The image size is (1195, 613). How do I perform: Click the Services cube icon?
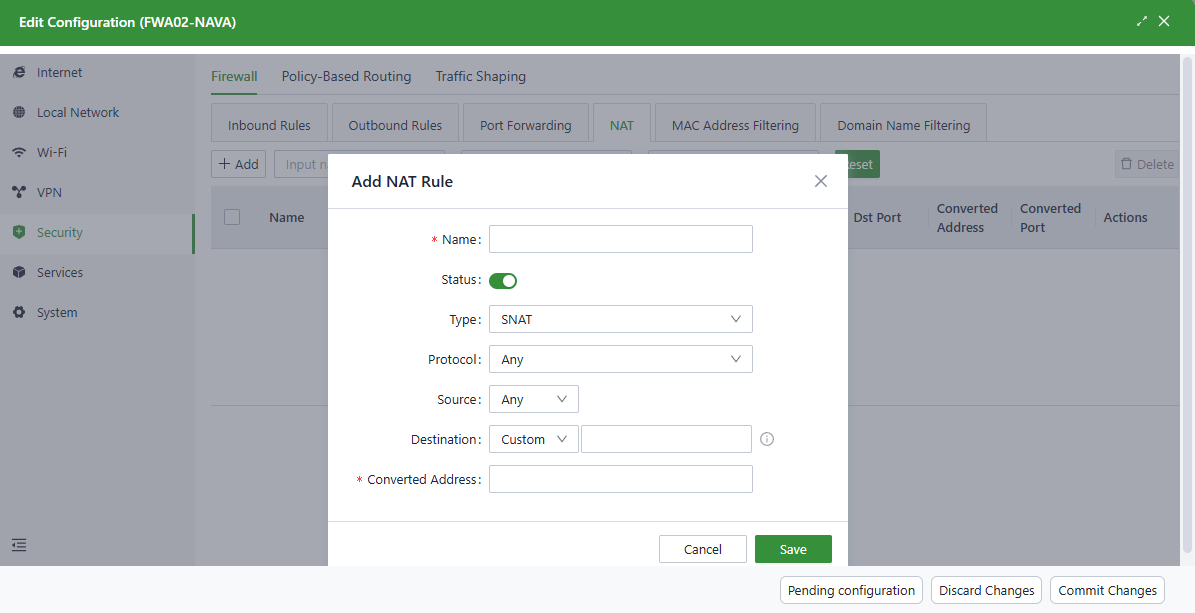(x=19, y=273)
